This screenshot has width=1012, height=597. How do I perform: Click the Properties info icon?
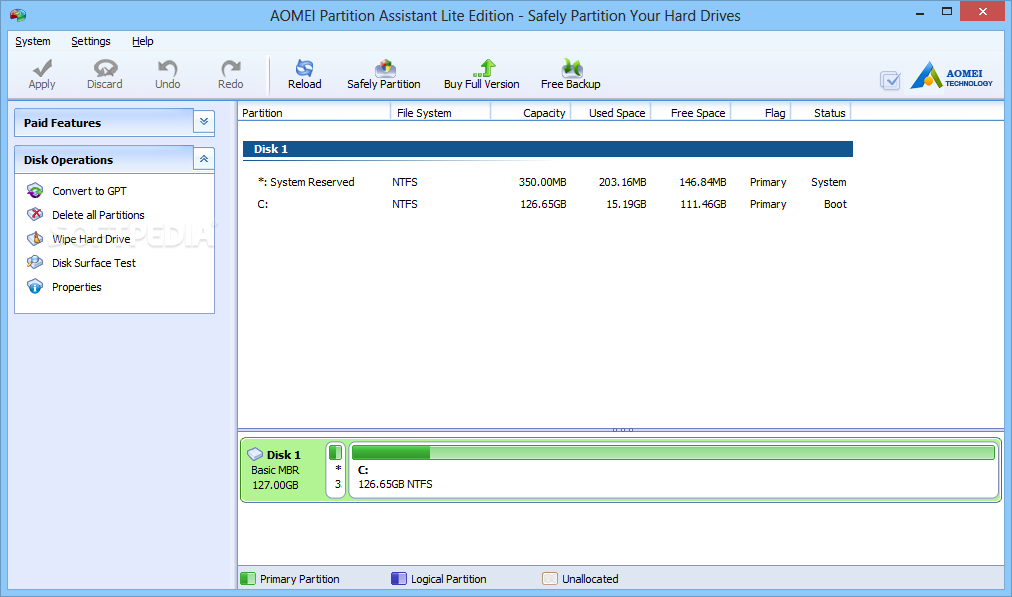pyautogui.click(x=35, y=286)
